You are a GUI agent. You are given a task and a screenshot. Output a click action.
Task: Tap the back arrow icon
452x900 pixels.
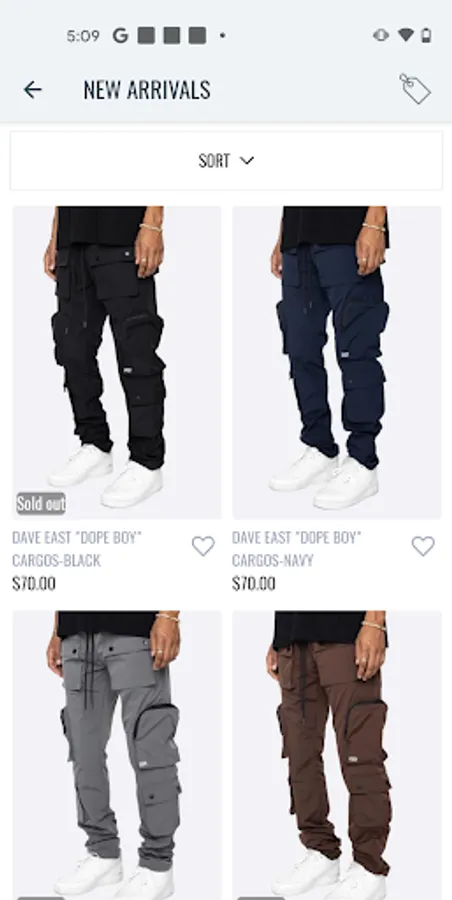33,90
